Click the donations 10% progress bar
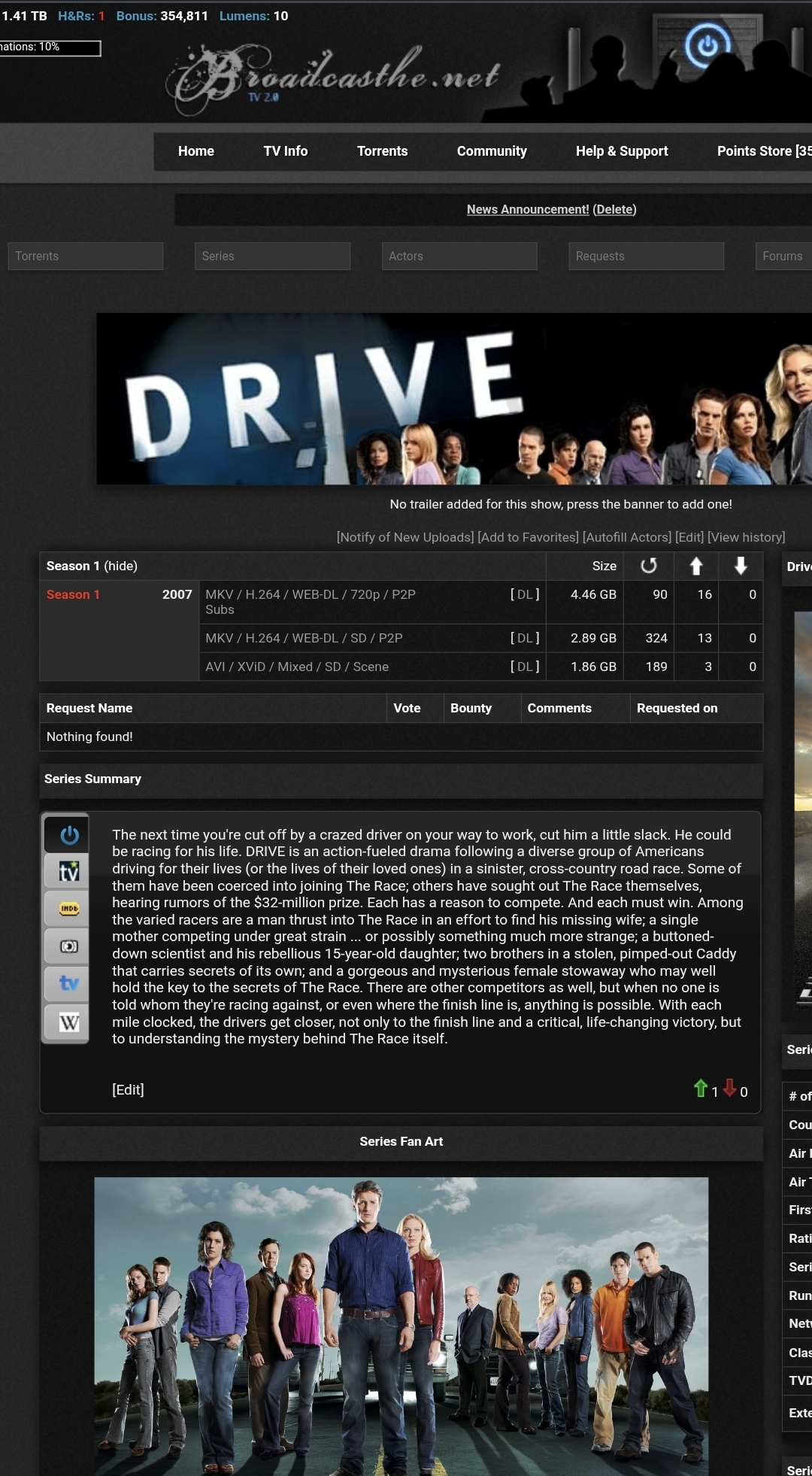 (50, 48)
